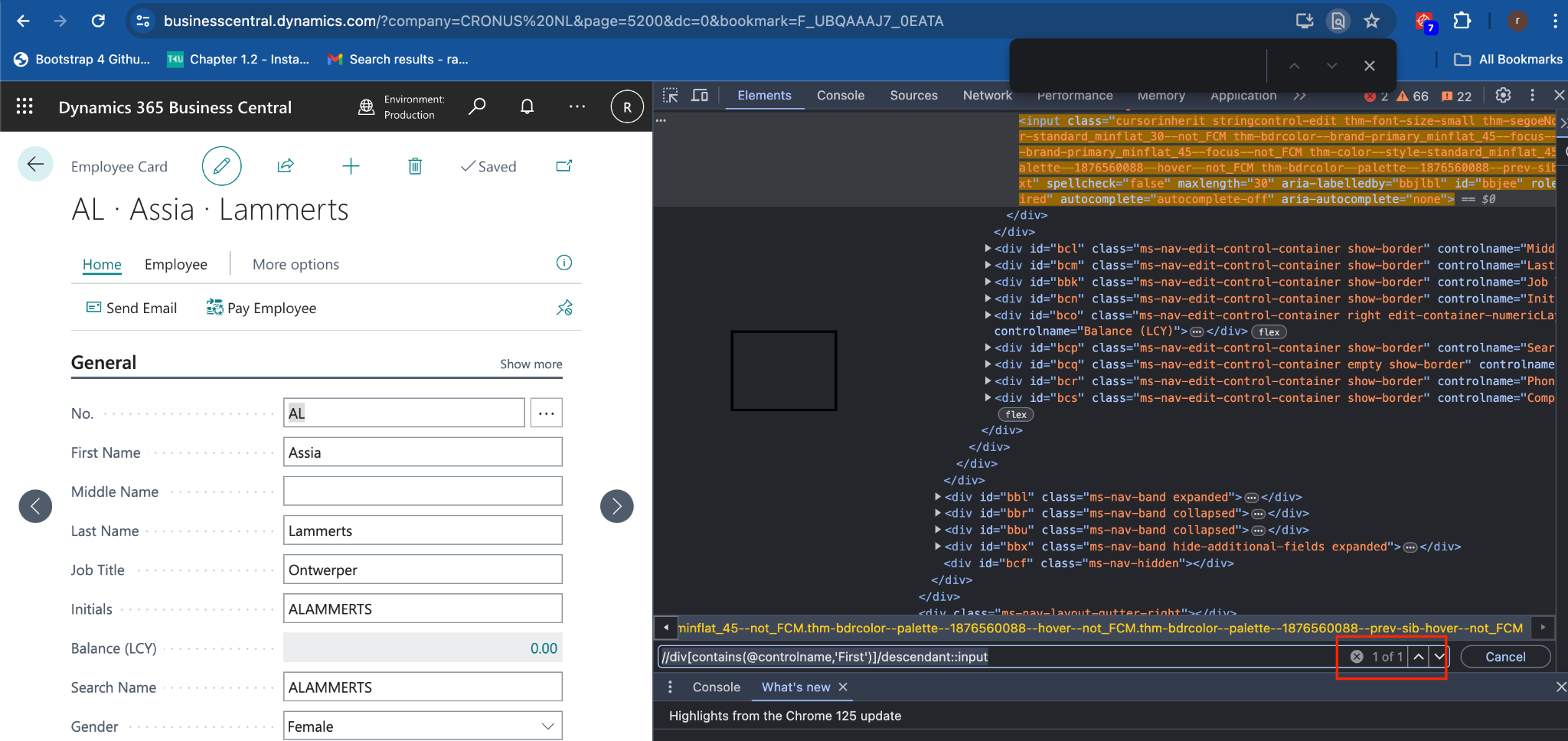
Task: Go to next employee record arrow
Action: 617,506
